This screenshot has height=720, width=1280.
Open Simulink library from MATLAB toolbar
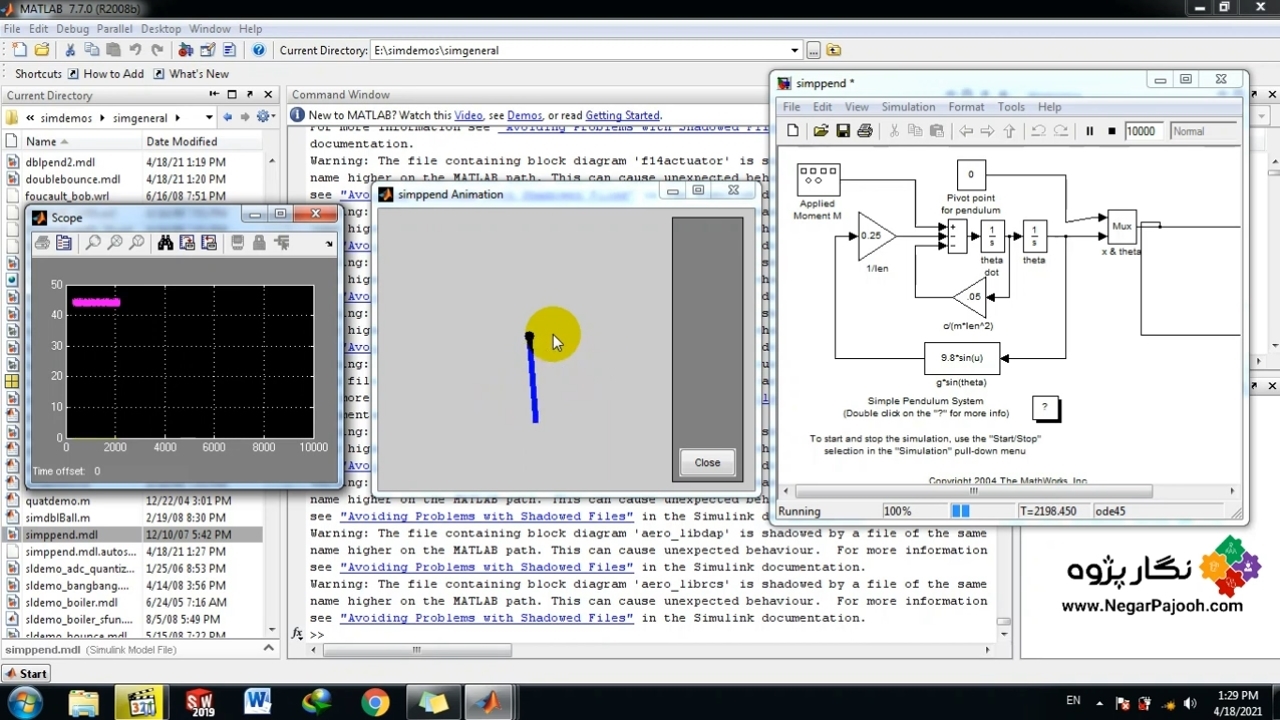point(185,50)
